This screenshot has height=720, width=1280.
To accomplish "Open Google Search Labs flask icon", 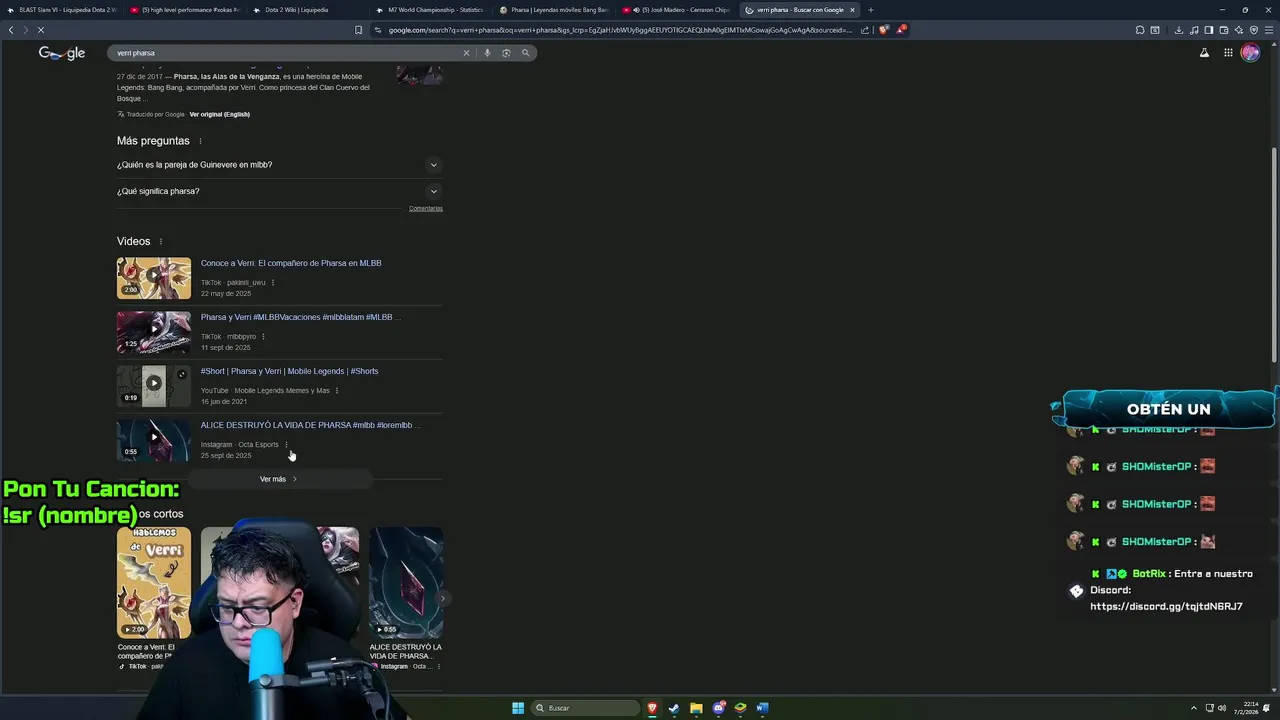I will (1204, 53).
